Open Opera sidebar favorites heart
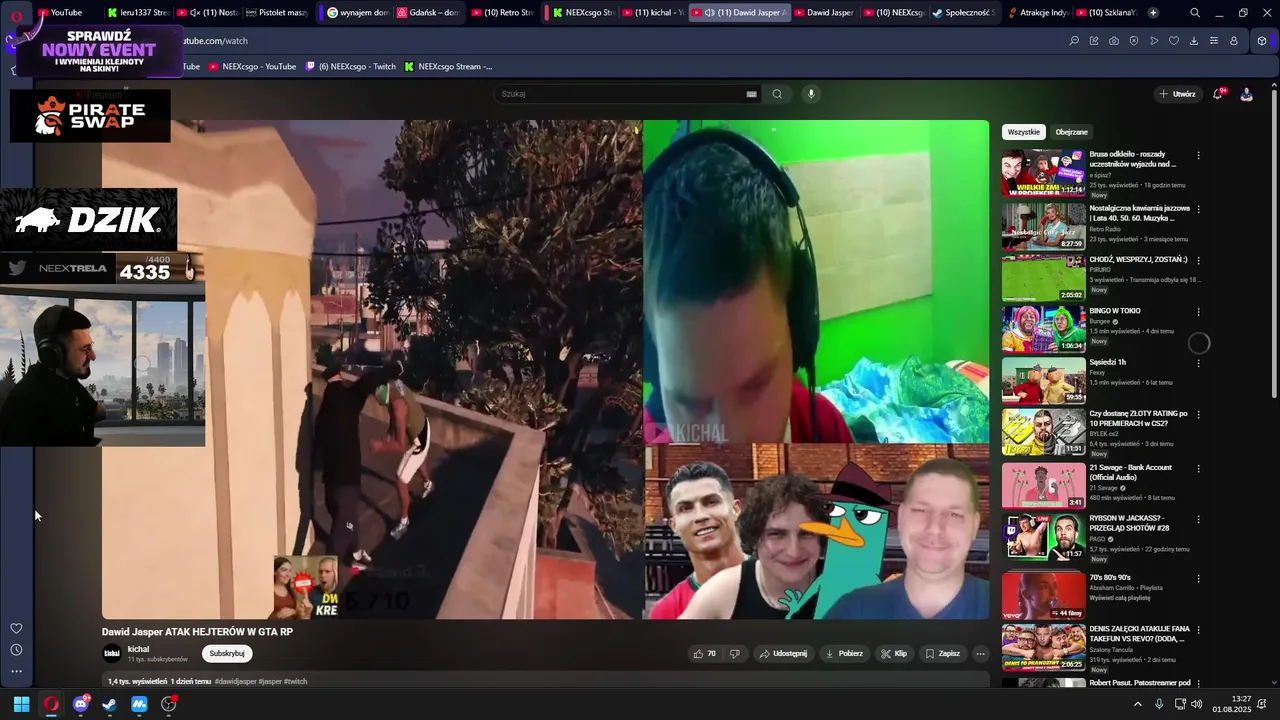Screen dimensions: 1280x720 coord(16,628)
